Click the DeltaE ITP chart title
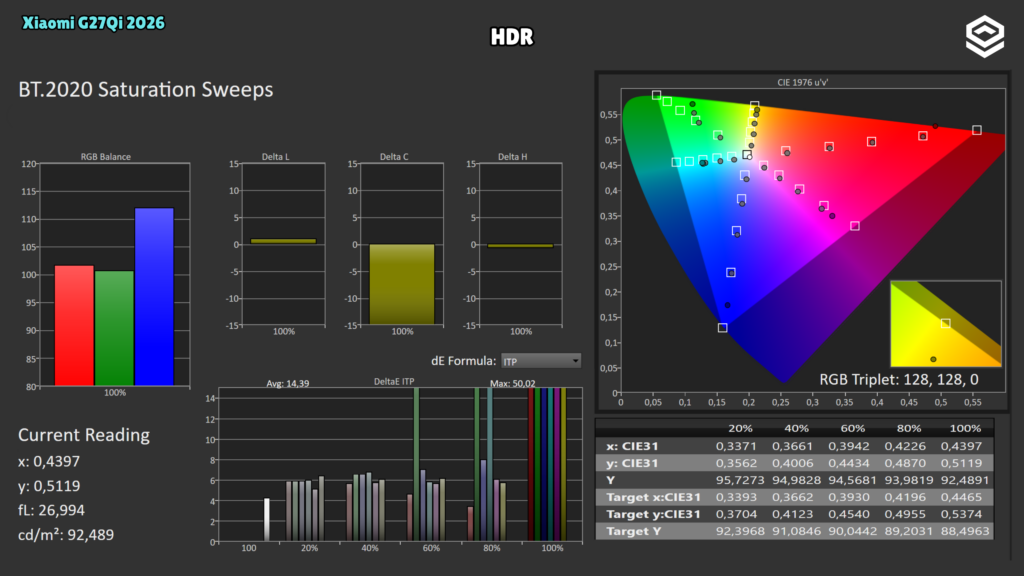The width and height of the screenshot is (1024, 576). click(394, 381)
